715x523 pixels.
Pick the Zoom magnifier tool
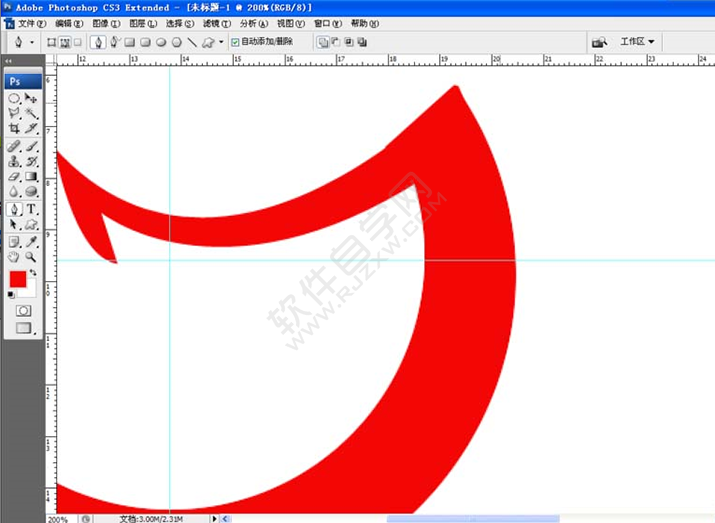(x=32, y=256)
